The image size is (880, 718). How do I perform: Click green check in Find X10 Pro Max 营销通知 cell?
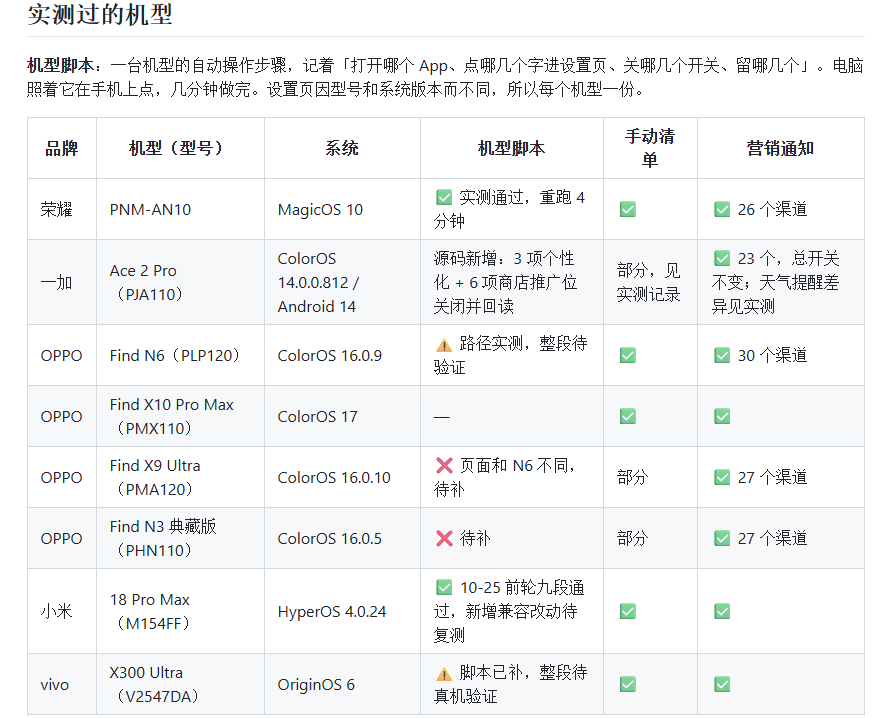coord(722,416)
